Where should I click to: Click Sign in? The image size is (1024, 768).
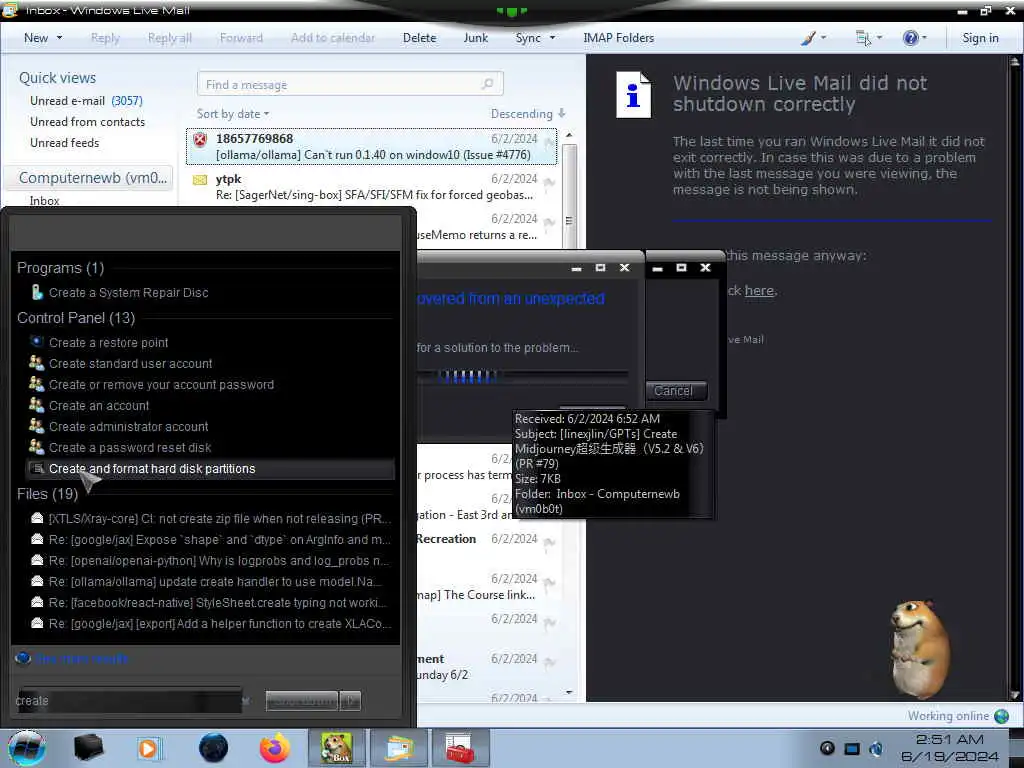coord(980,38)
